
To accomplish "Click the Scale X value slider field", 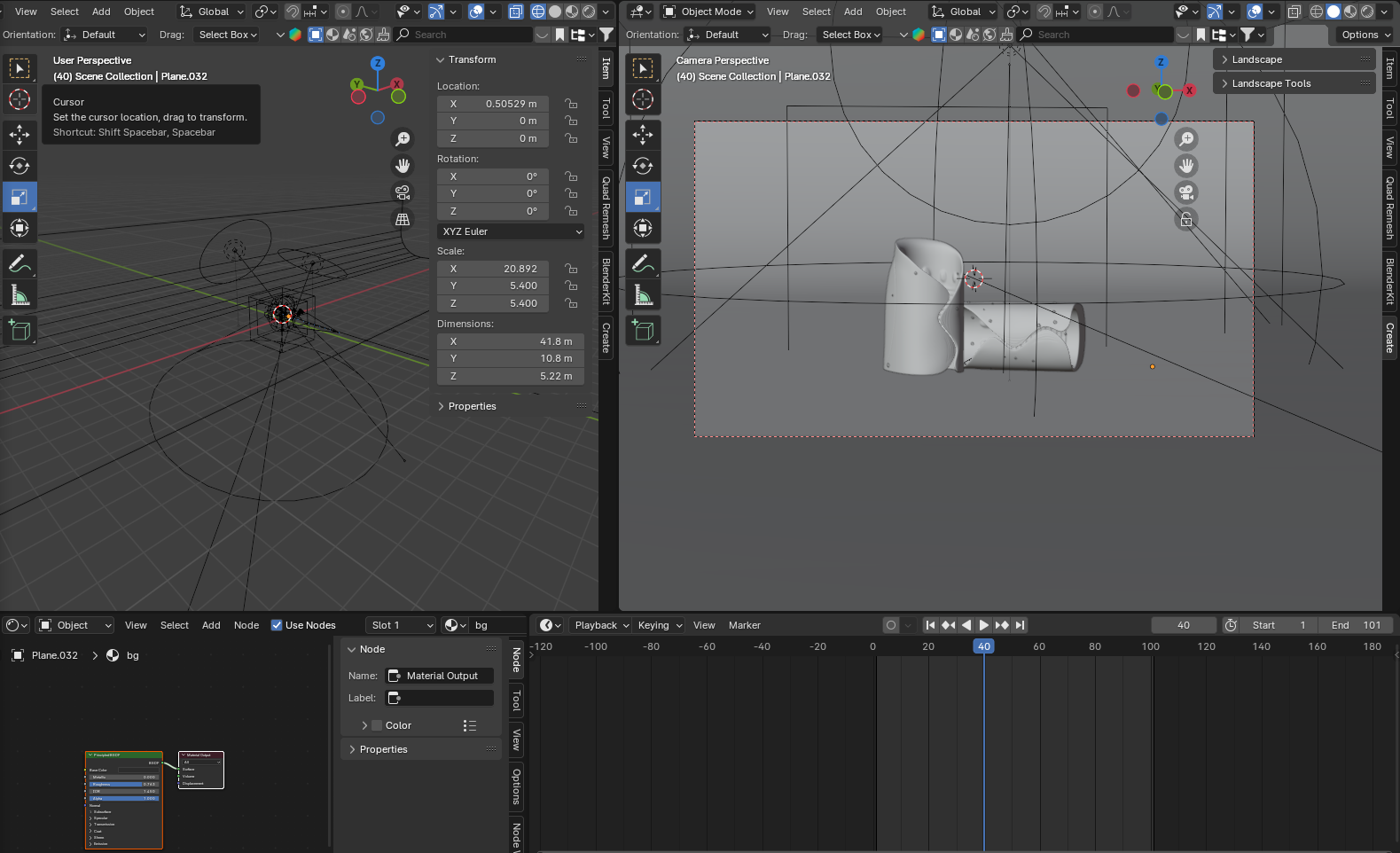I will click(494, 269).
